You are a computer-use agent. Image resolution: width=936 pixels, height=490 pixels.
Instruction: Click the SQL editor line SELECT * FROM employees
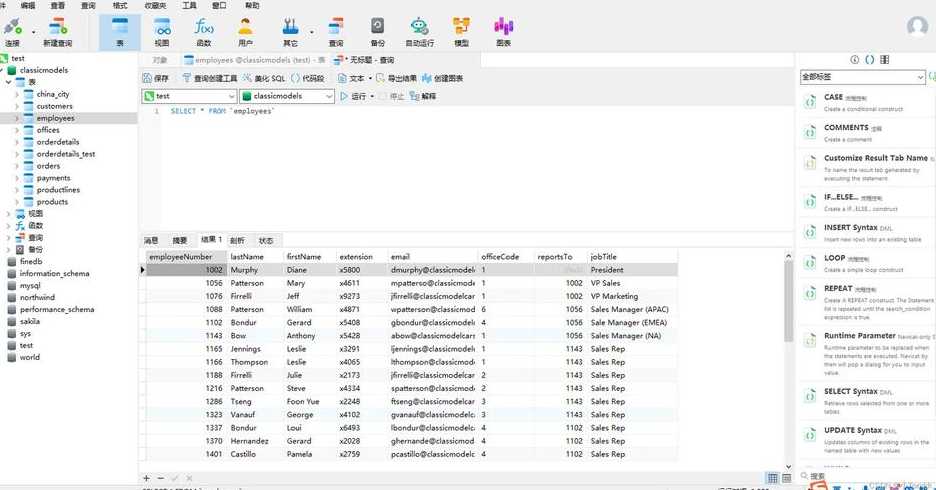(222, 111)
